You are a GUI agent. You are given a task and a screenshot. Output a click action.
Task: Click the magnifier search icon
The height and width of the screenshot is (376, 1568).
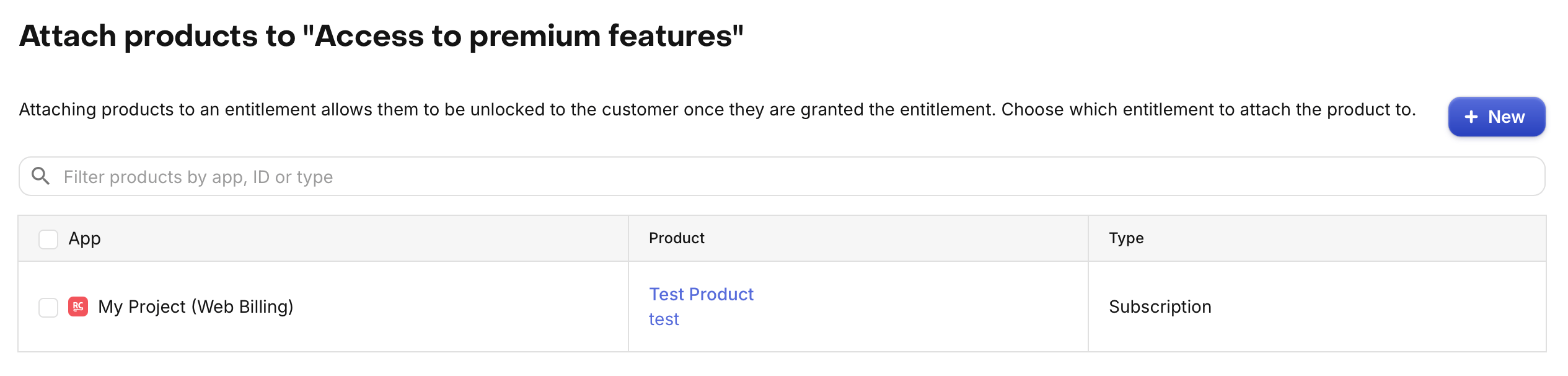41,176
